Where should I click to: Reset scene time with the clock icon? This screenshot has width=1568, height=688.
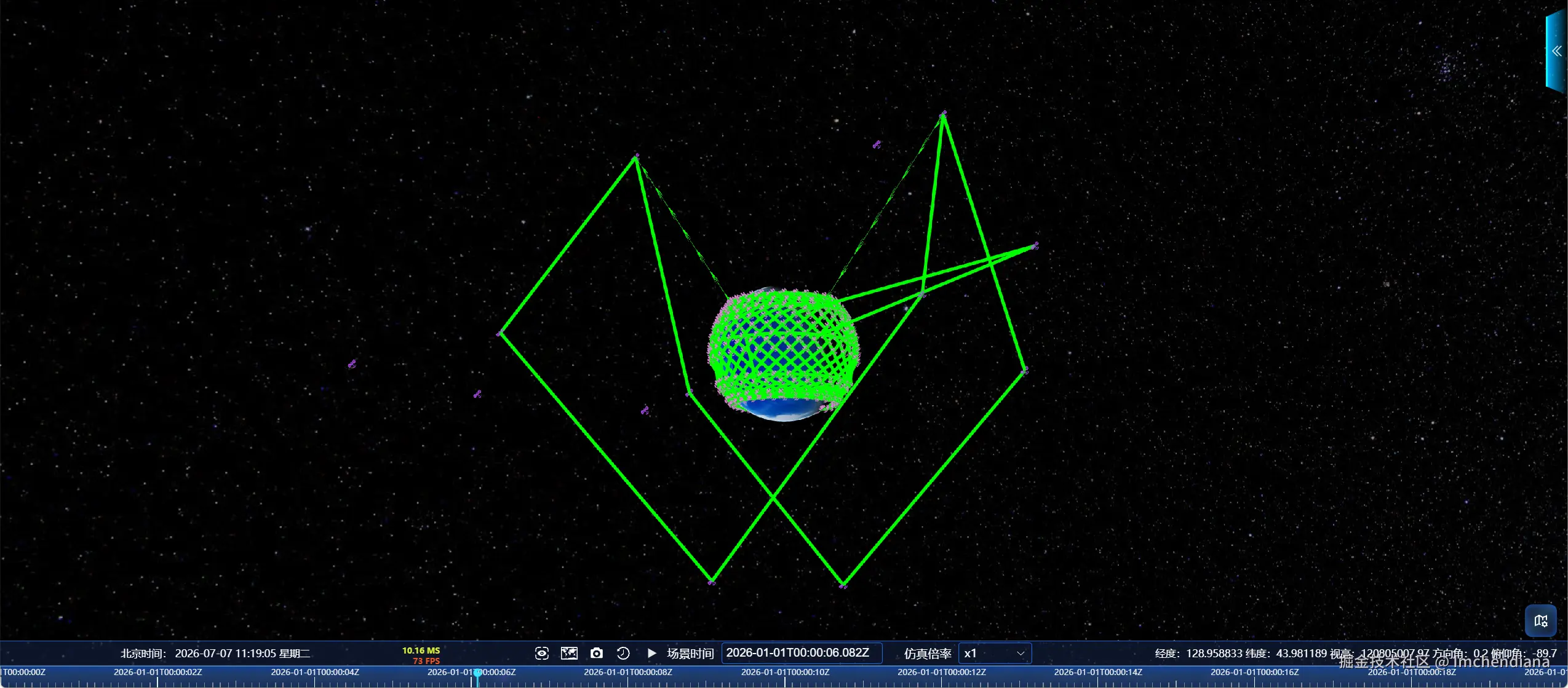(x=623, y=653)
